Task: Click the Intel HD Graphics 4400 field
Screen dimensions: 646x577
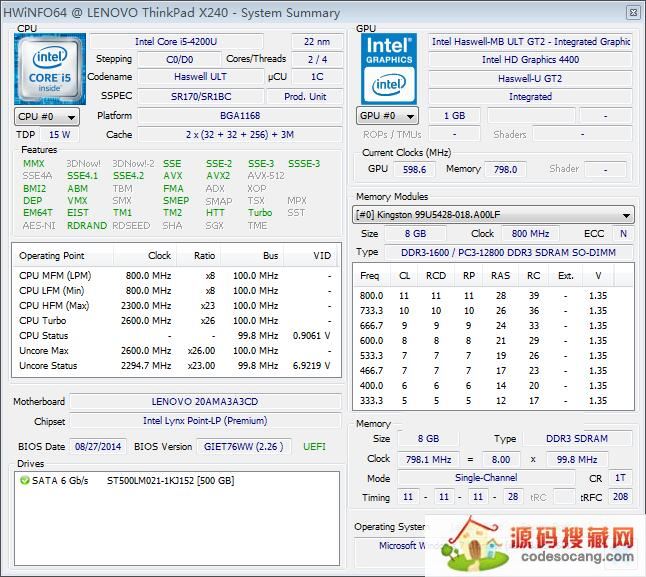Action: [x=530, y=60]
